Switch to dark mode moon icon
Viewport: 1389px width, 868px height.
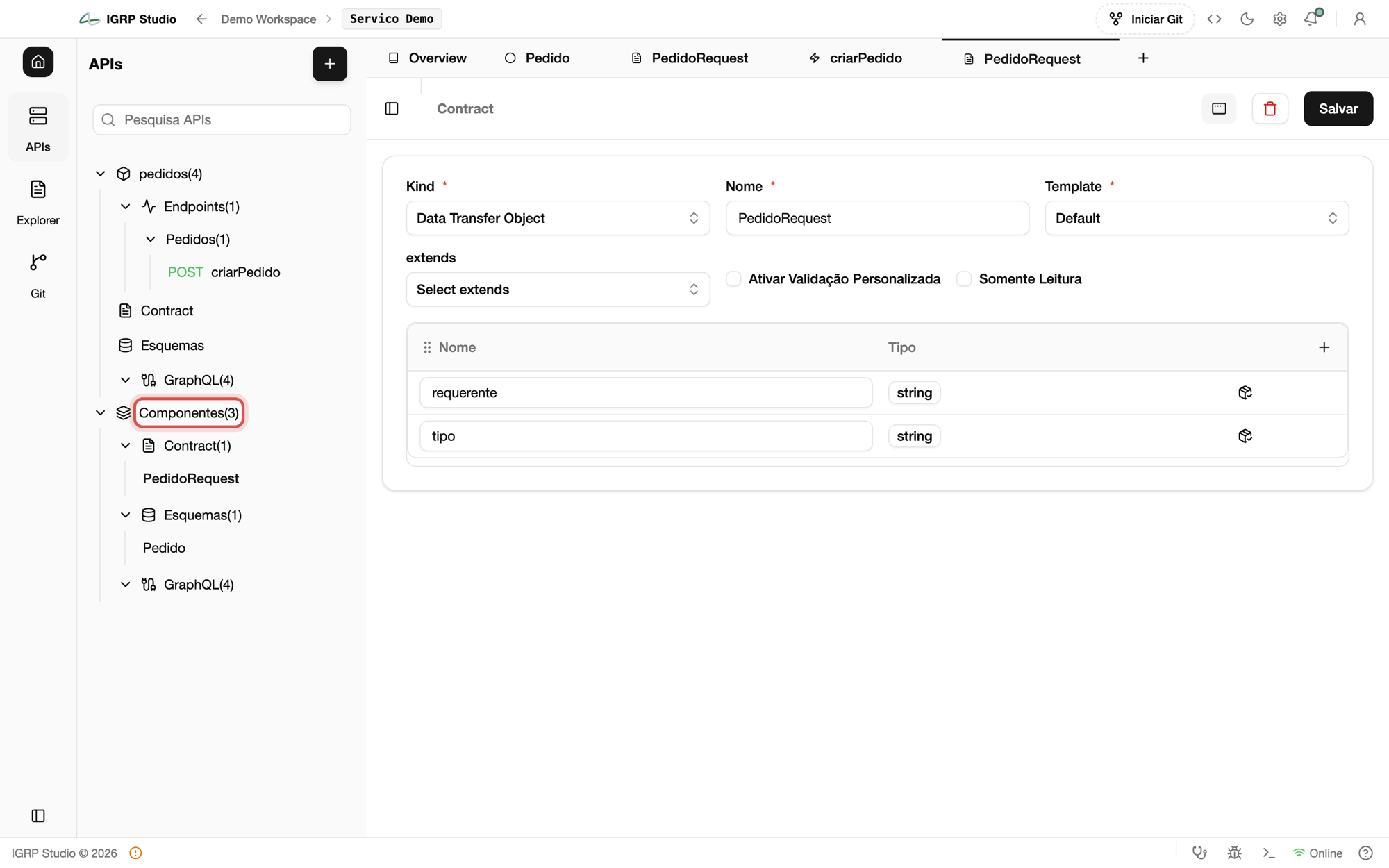[1247, 19]
